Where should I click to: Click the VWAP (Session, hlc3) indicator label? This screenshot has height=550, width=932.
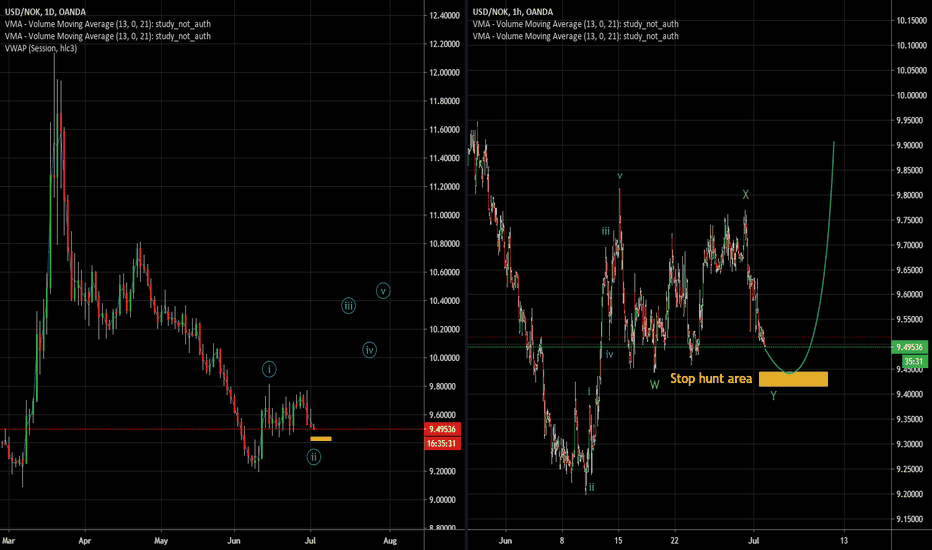click(40, 48)
